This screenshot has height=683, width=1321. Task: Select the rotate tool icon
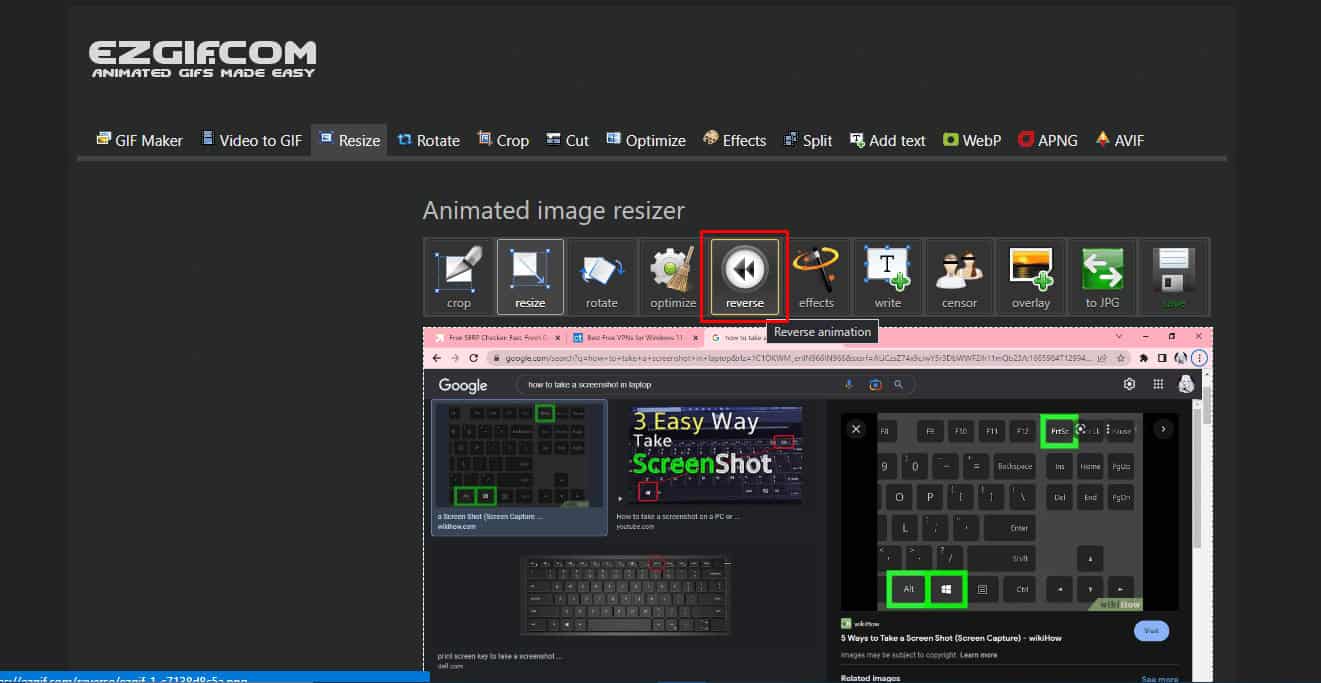[602, 277]
